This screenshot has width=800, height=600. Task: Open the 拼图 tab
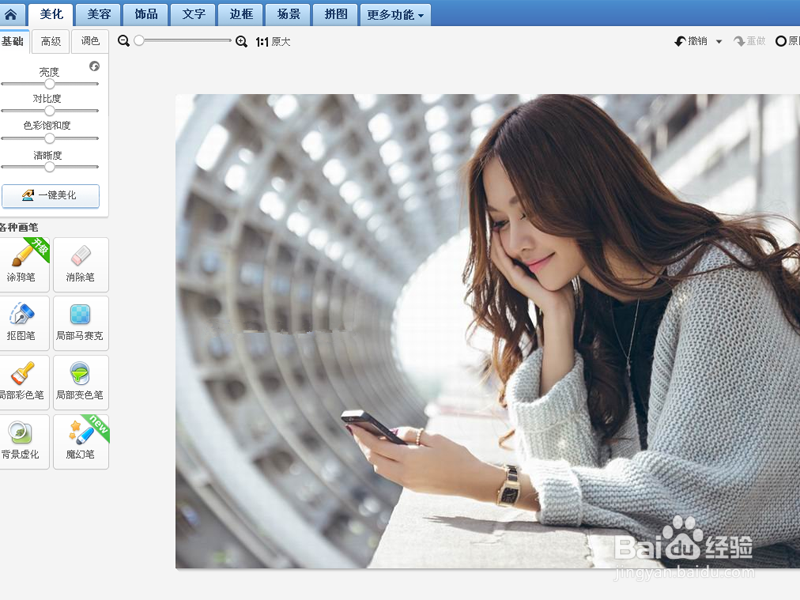tap(336, 14)
